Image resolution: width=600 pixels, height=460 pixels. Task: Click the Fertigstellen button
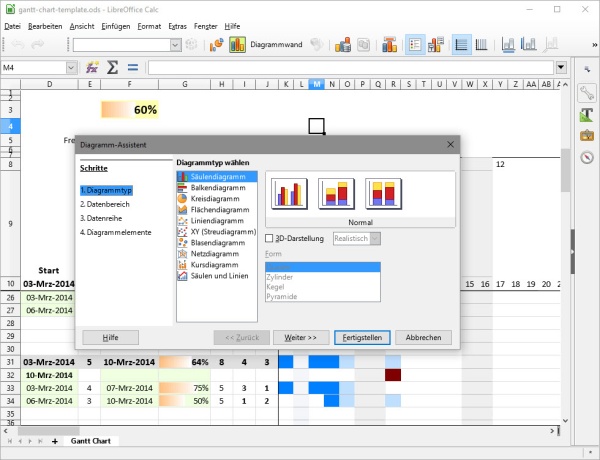tap(362, 338)
